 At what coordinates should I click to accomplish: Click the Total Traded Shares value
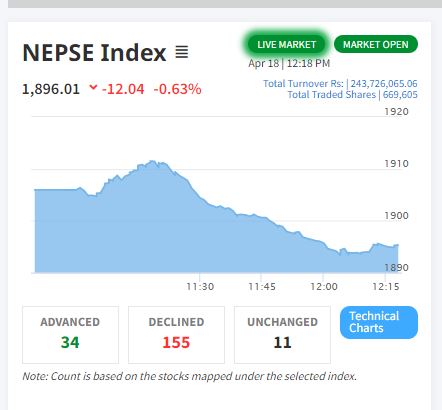(x=400, y=95)
